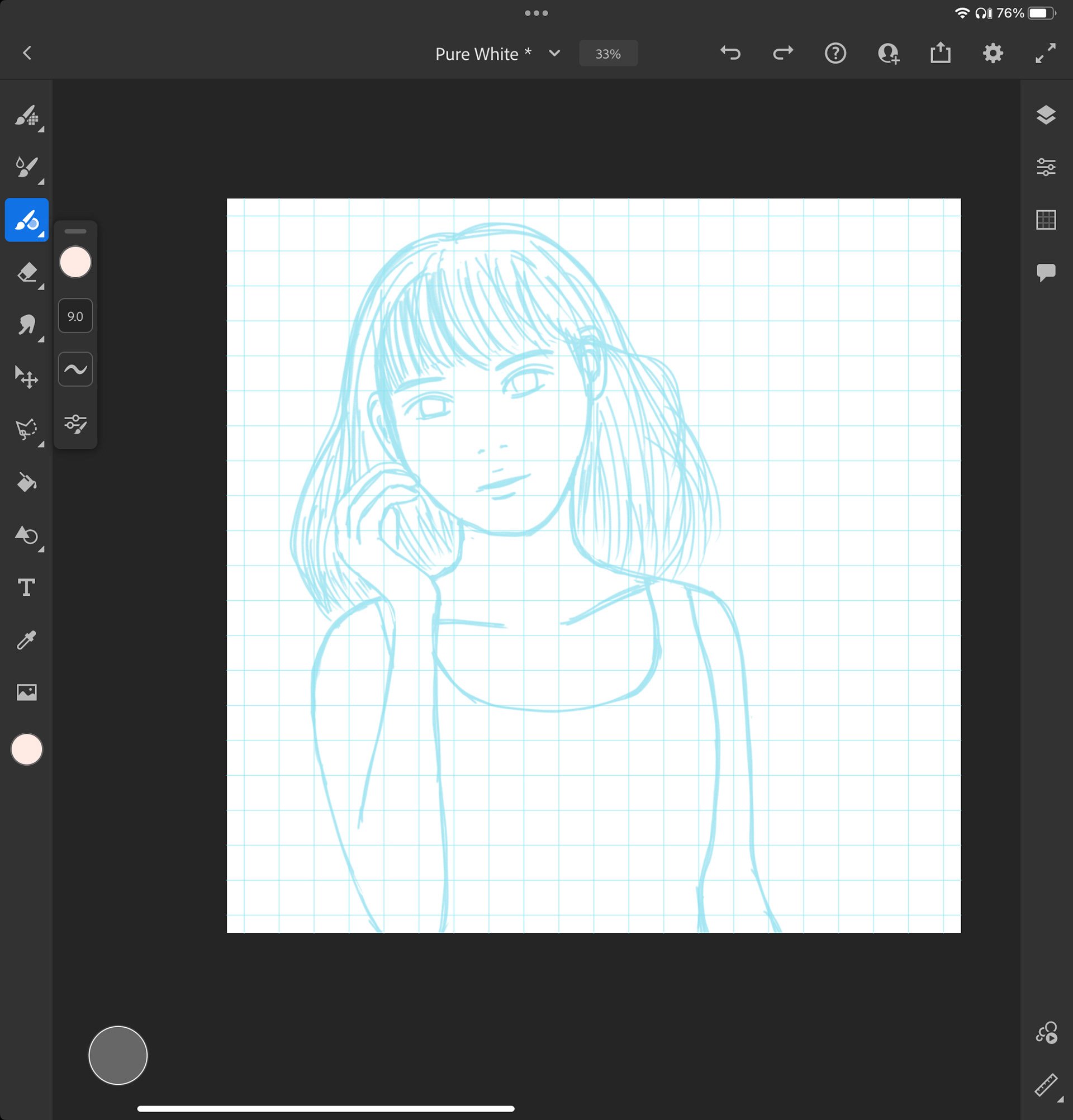Open the 9.0 brush size control

75,316
